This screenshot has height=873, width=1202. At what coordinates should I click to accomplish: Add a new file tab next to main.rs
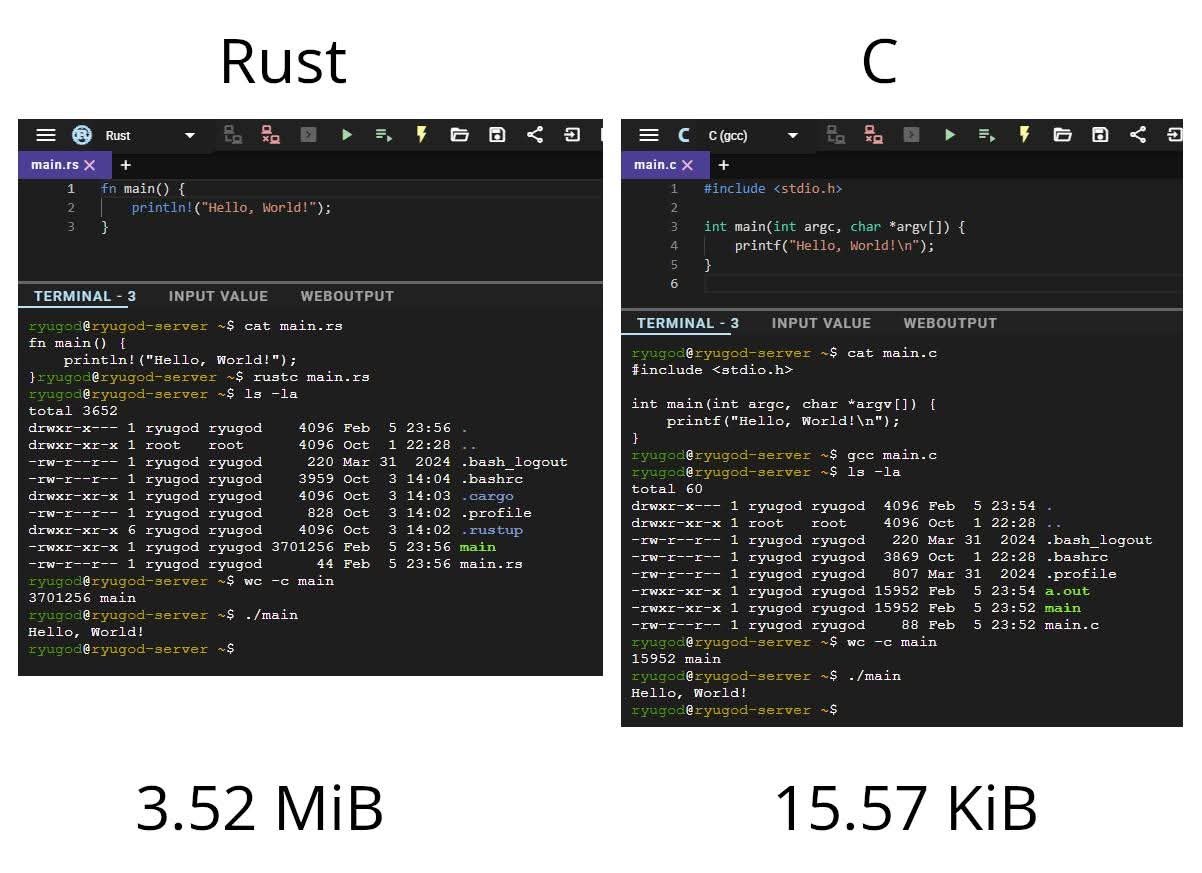[x=125, y=165]
